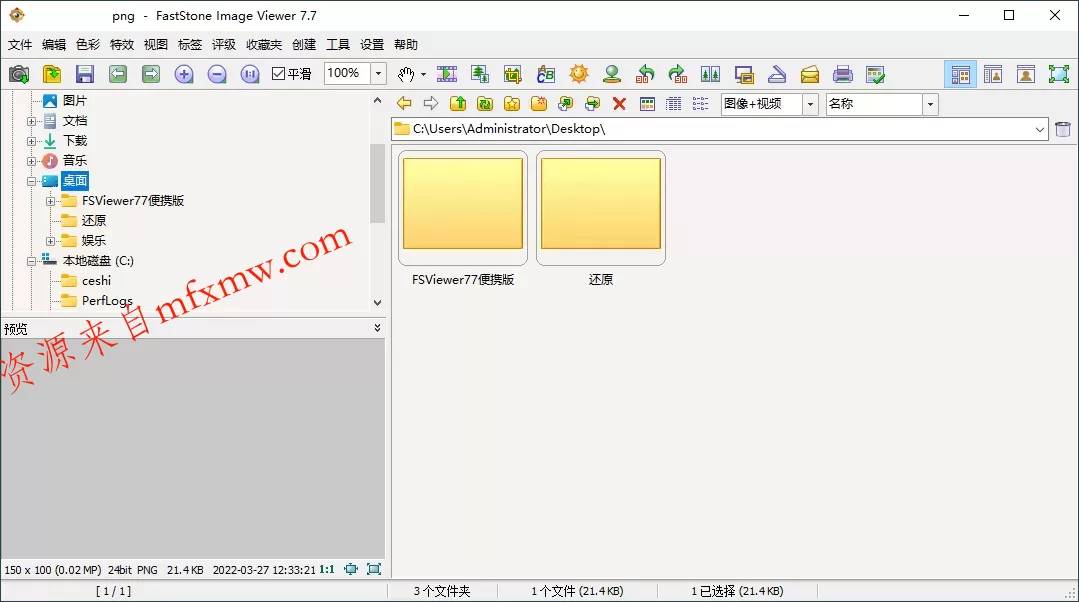Image resolution: width=1079 pixels, height=602 pixels.
Task: Rotate the image right 90 degrees
Action: coord(678,74)
